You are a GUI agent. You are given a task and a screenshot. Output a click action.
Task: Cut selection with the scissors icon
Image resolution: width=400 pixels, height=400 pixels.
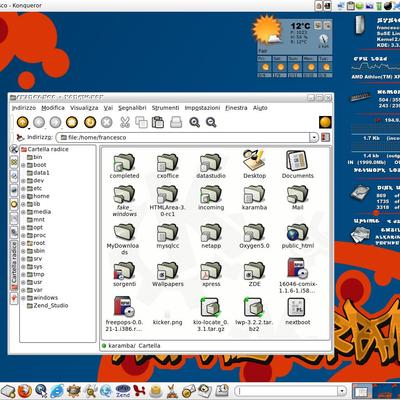pyautogui.click(x=125, y=122)
